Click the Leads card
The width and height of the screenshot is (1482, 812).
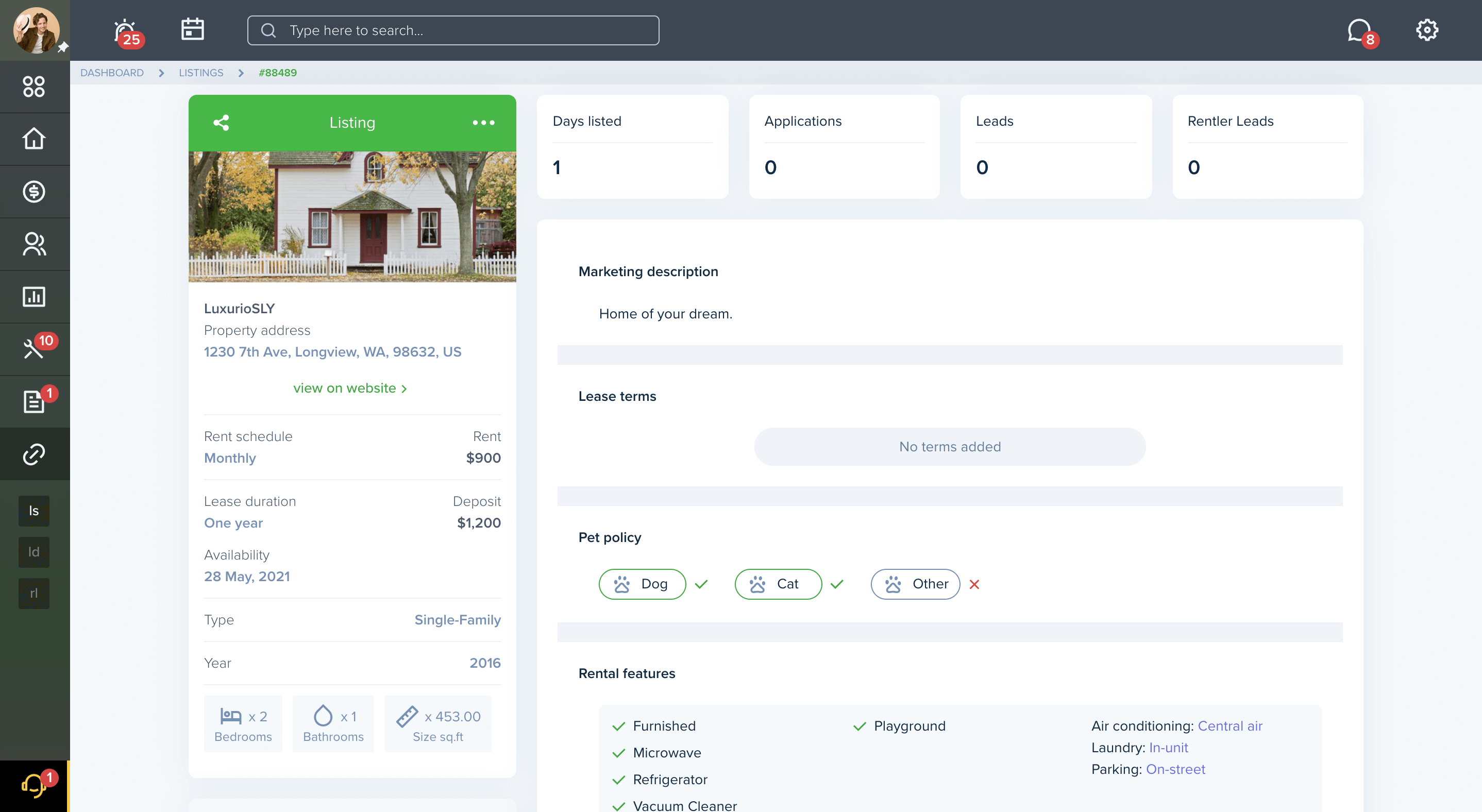(1056, 147)
